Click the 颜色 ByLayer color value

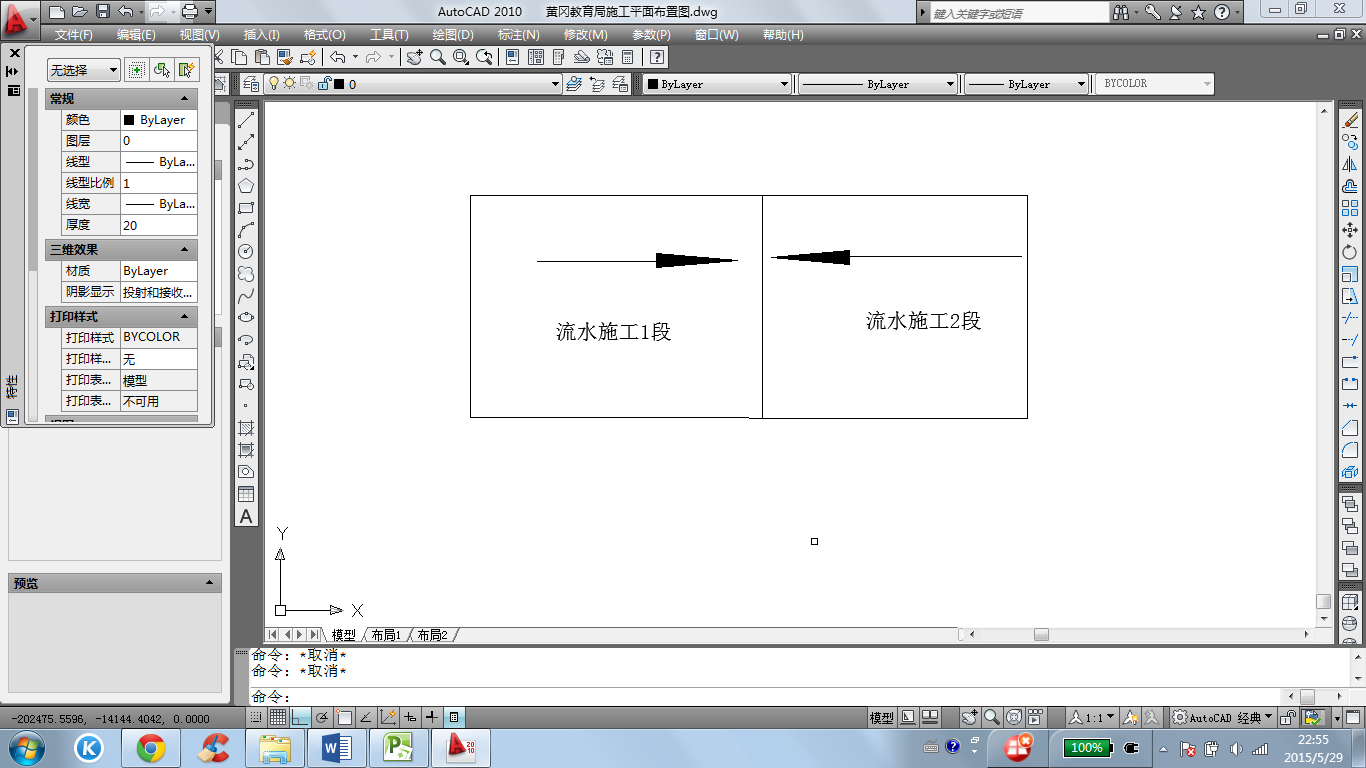click(159, 120)
